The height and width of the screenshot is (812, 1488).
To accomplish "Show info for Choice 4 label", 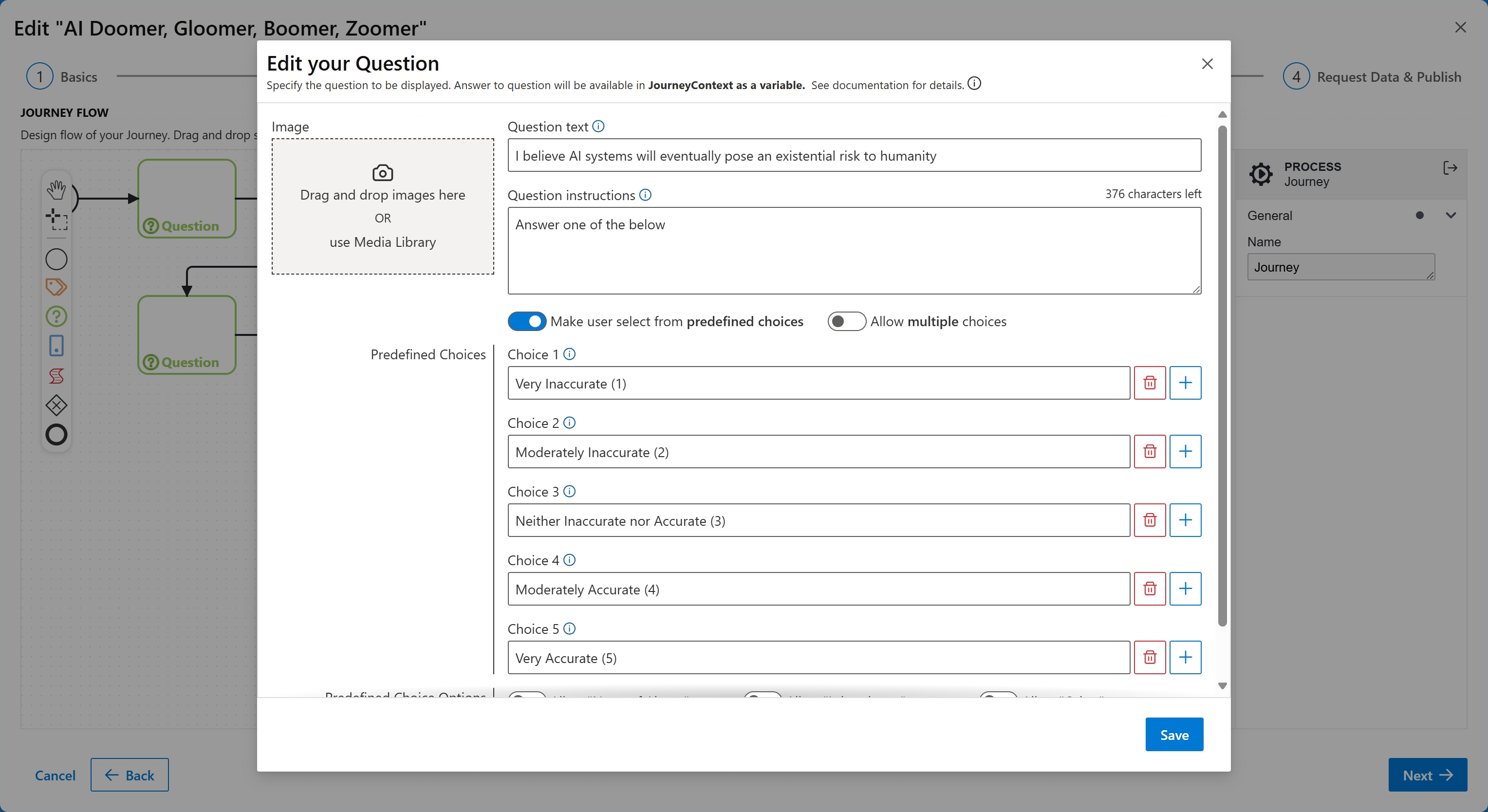I will tap(570, 560).
